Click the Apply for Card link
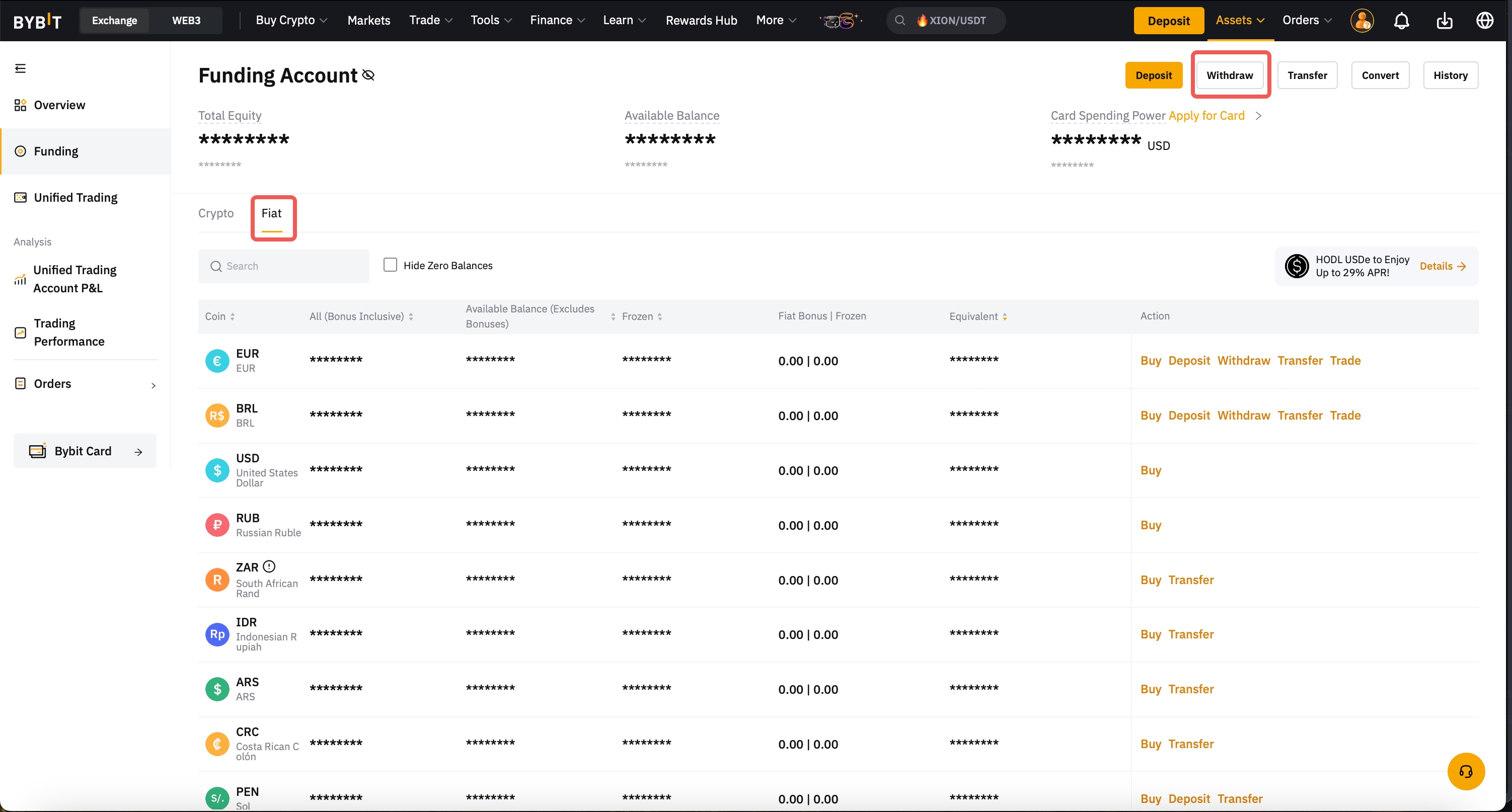 1206,116
